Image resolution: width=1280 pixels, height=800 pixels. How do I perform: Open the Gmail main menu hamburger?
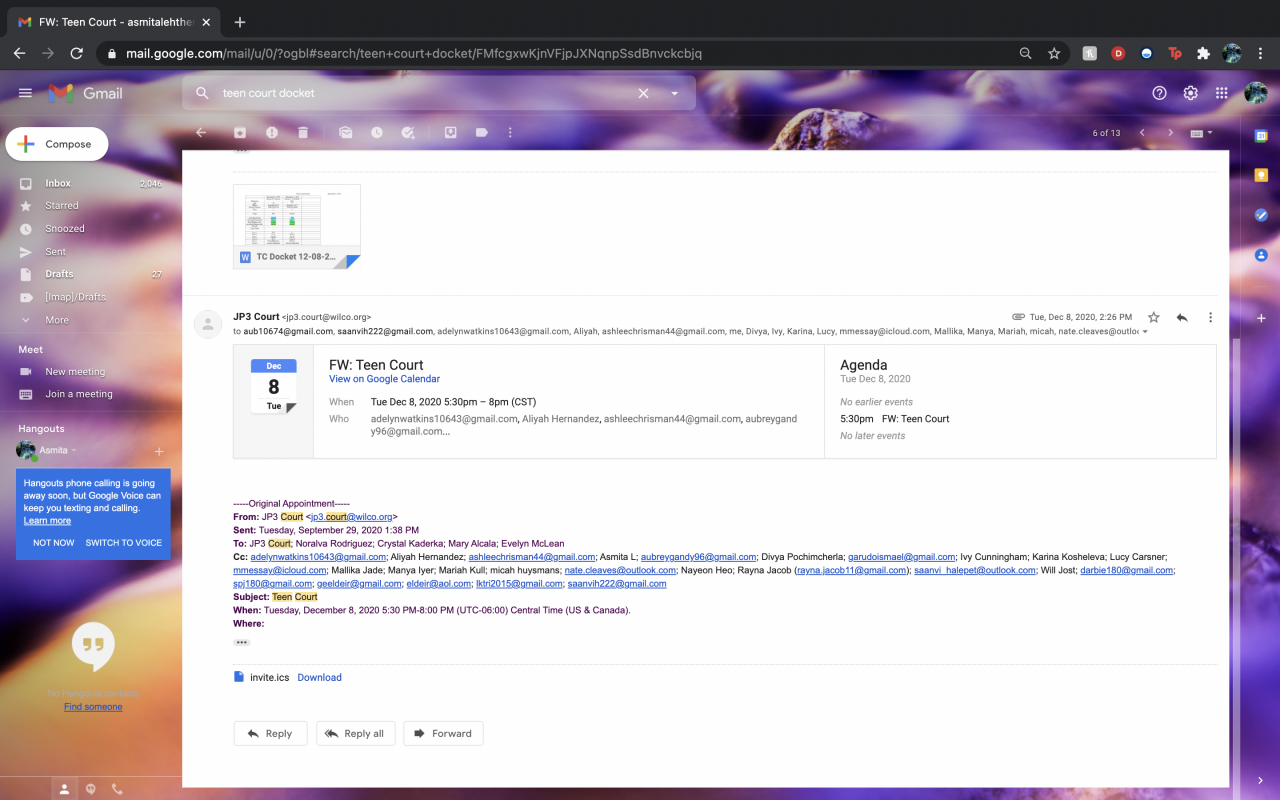coord(25,93)
